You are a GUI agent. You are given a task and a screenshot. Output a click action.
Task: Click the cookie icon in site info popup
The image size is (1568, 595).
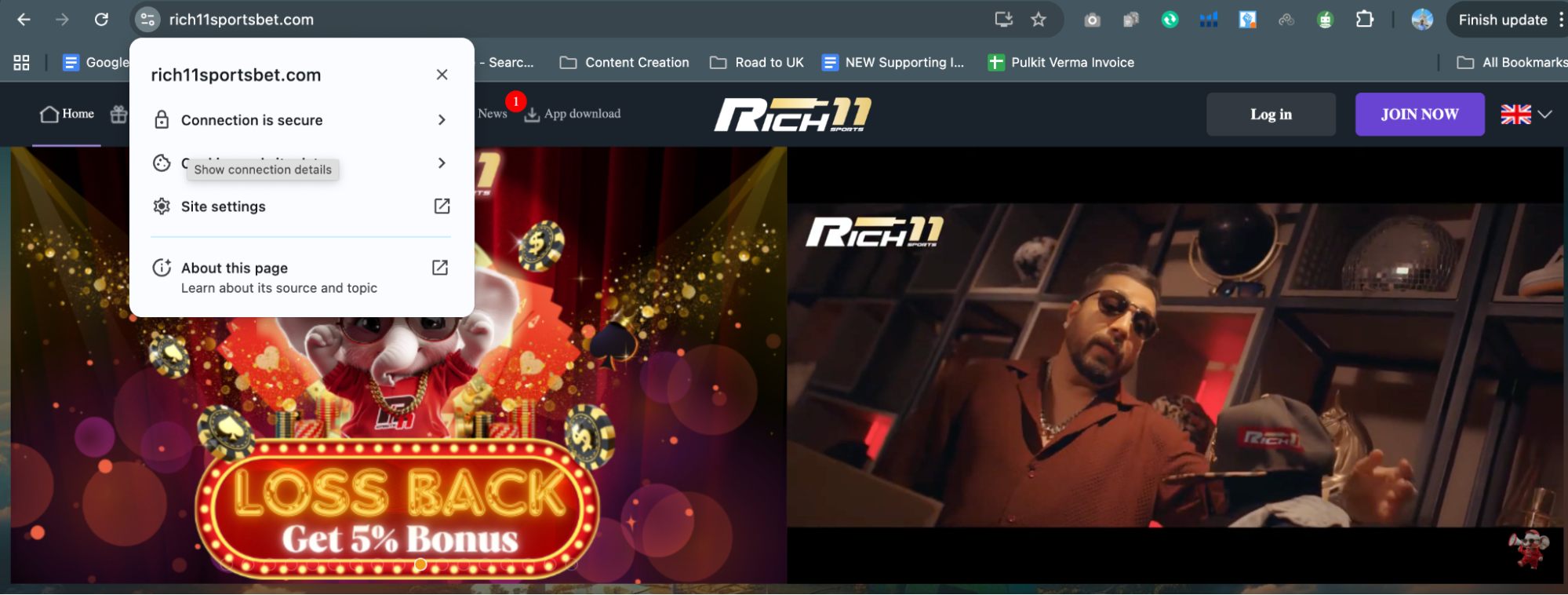(x=162, y=163)
